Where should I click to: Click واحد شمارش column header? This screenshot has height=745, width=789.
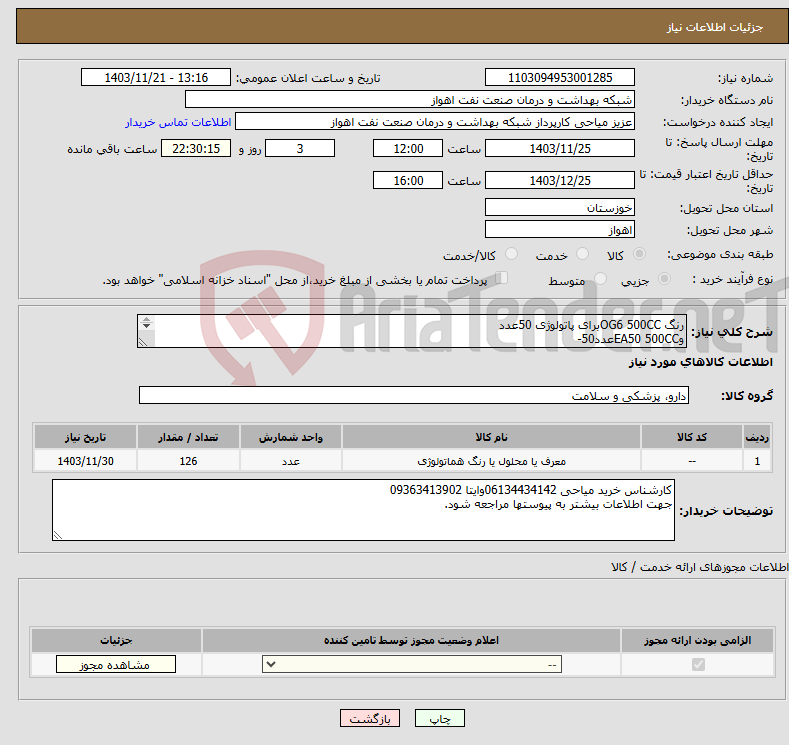pyautogui.click(x=291, y=437)
